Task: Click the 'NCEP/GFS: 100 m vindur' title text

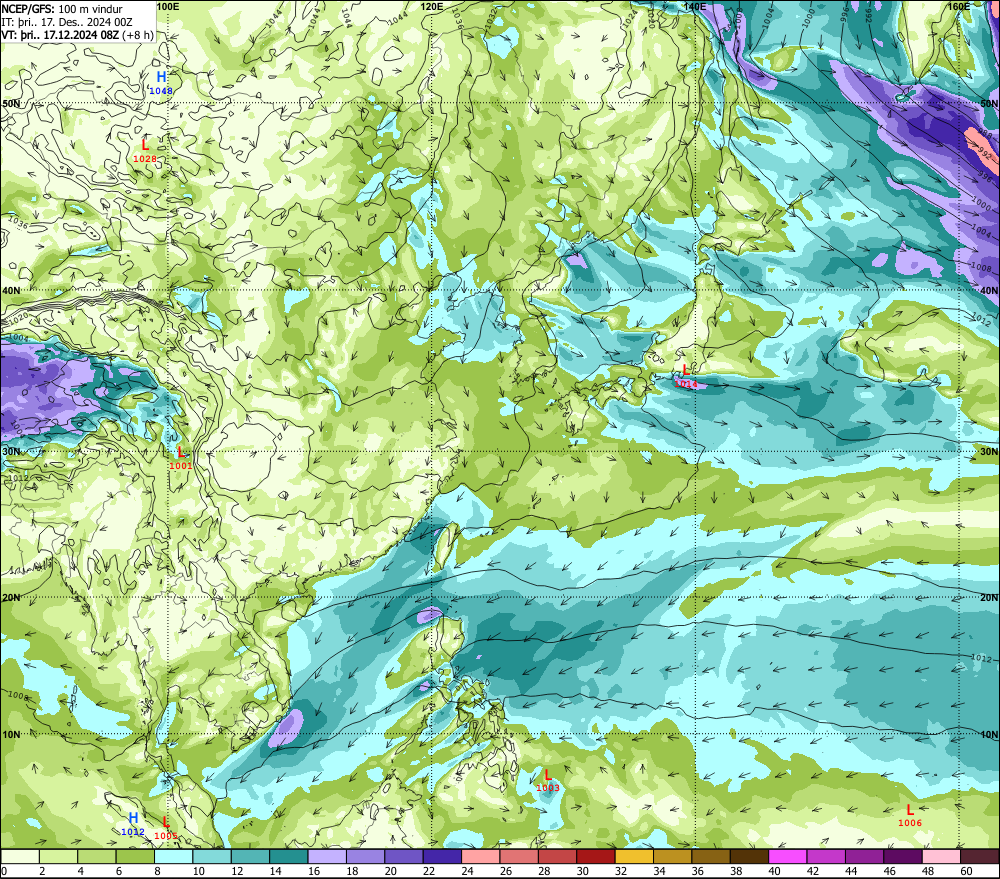Action: pyautogui.click(x=62, y=9)
